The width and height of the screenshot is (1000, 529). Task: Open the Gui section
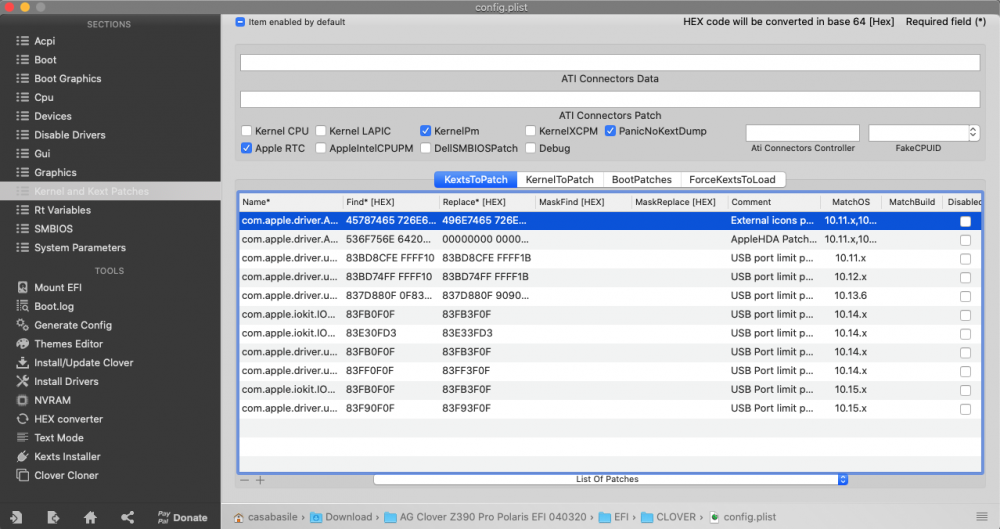[42, 154]
